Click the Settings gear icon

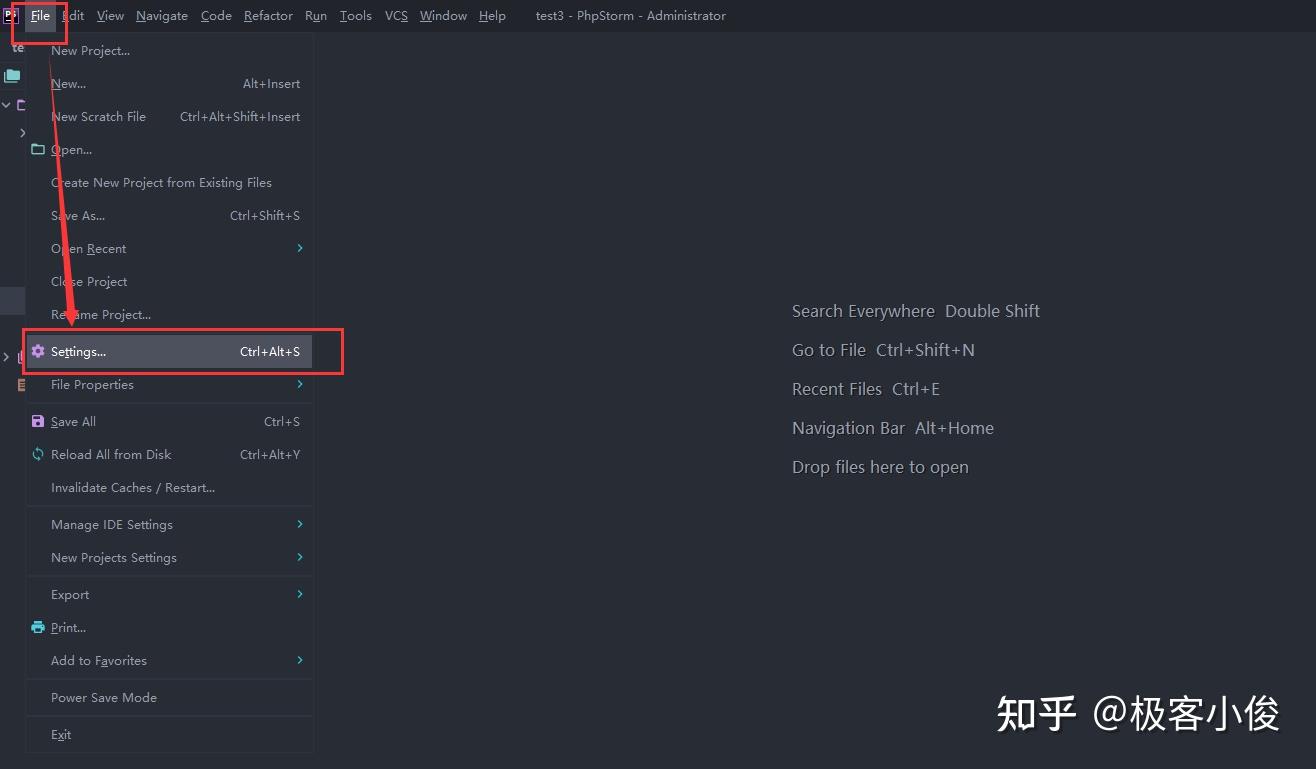[x=38, y=351]
